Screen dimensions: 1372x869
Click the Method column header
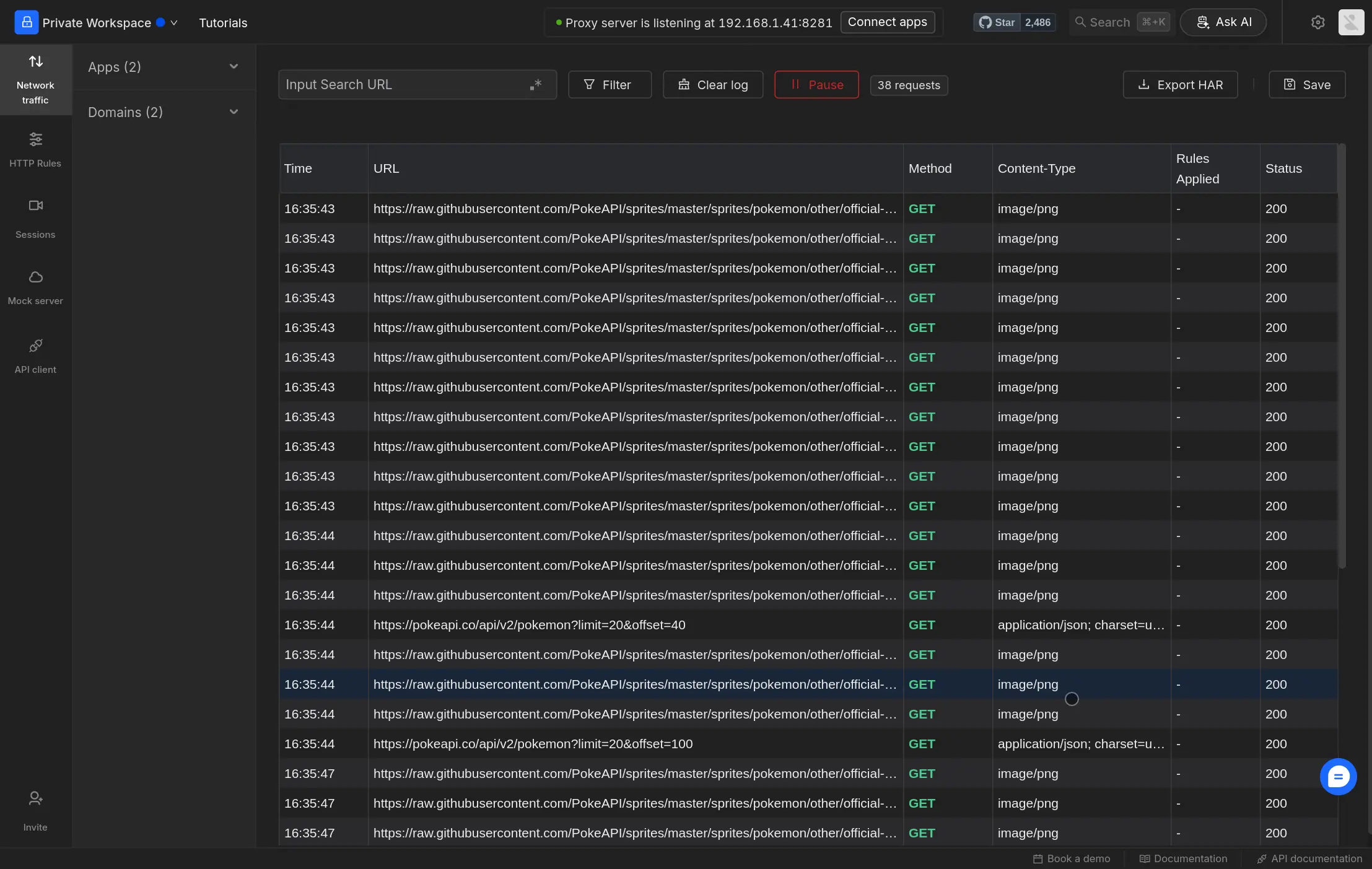[948, 168]
